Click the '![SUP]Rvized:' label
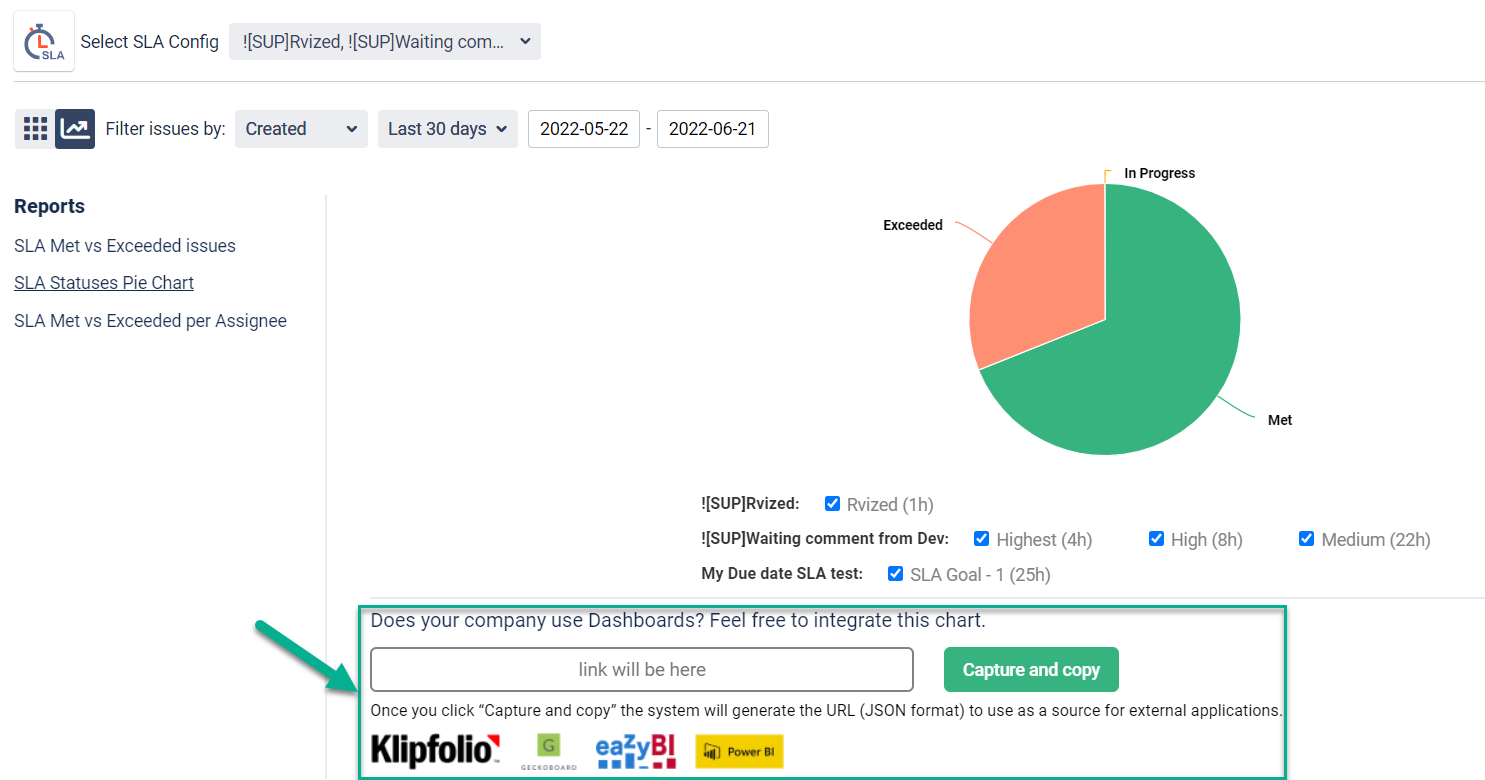 click(x=750, y=503)
